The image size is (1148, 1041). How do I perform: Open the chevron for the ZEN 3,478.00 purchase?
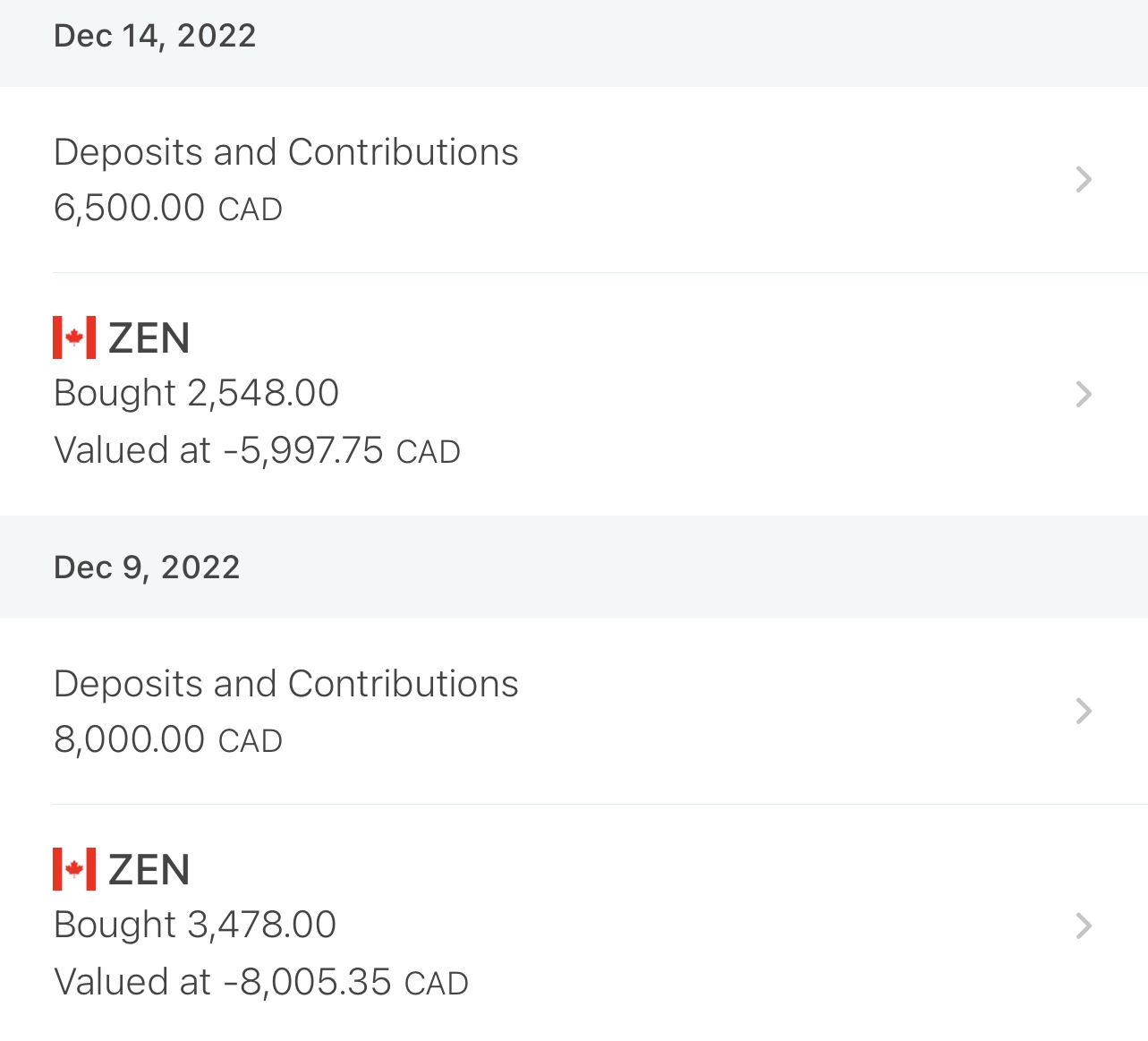tap(1084, 926)
